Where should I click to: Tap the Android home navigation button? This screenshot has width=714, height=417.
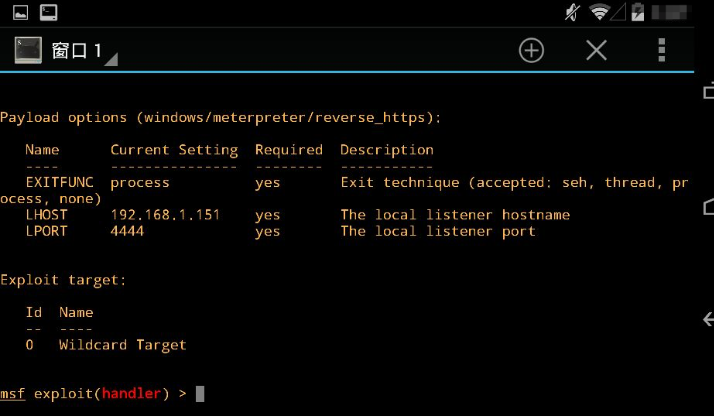[709, 206]
